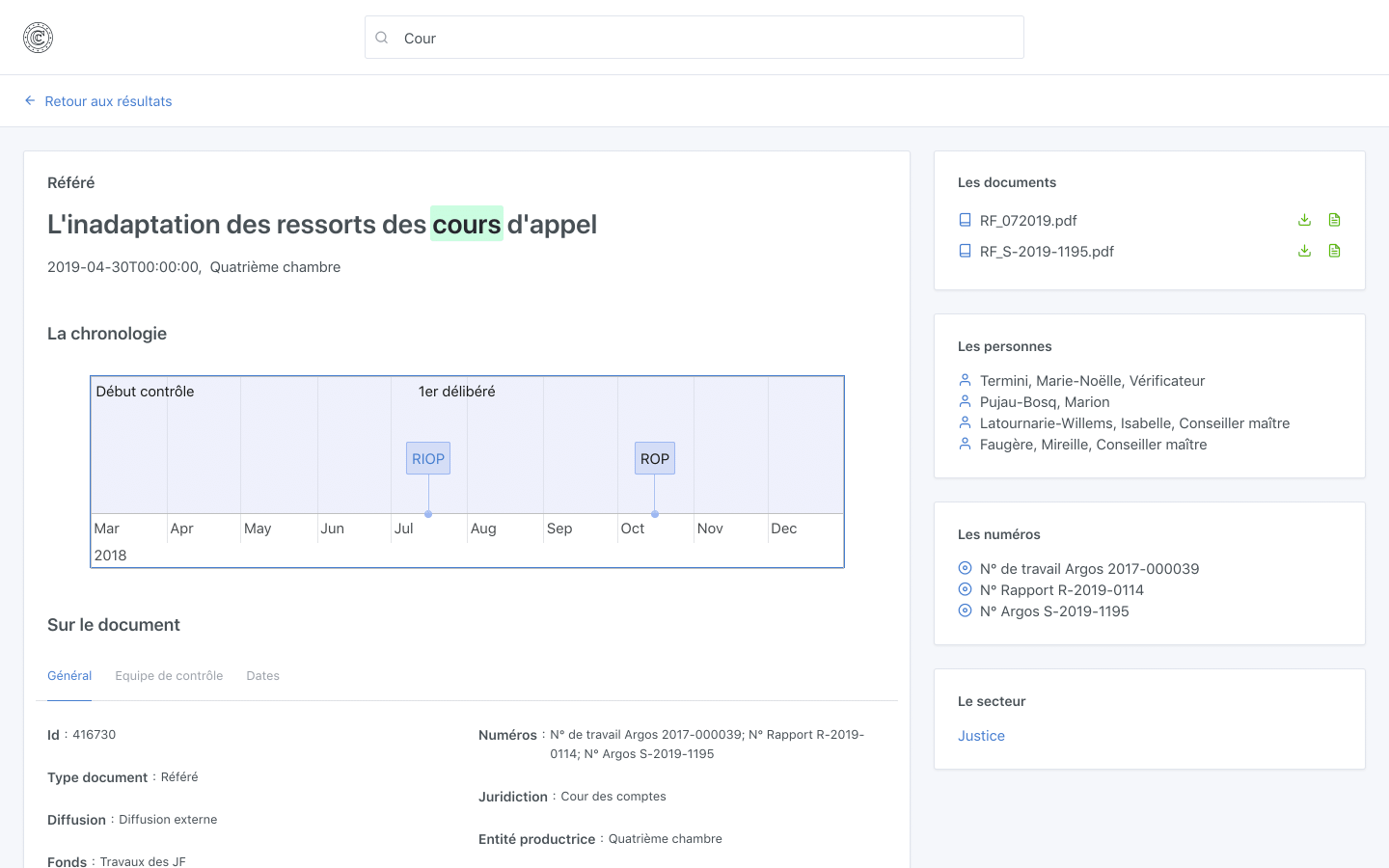Open the Dates tab

coord(262,675)
